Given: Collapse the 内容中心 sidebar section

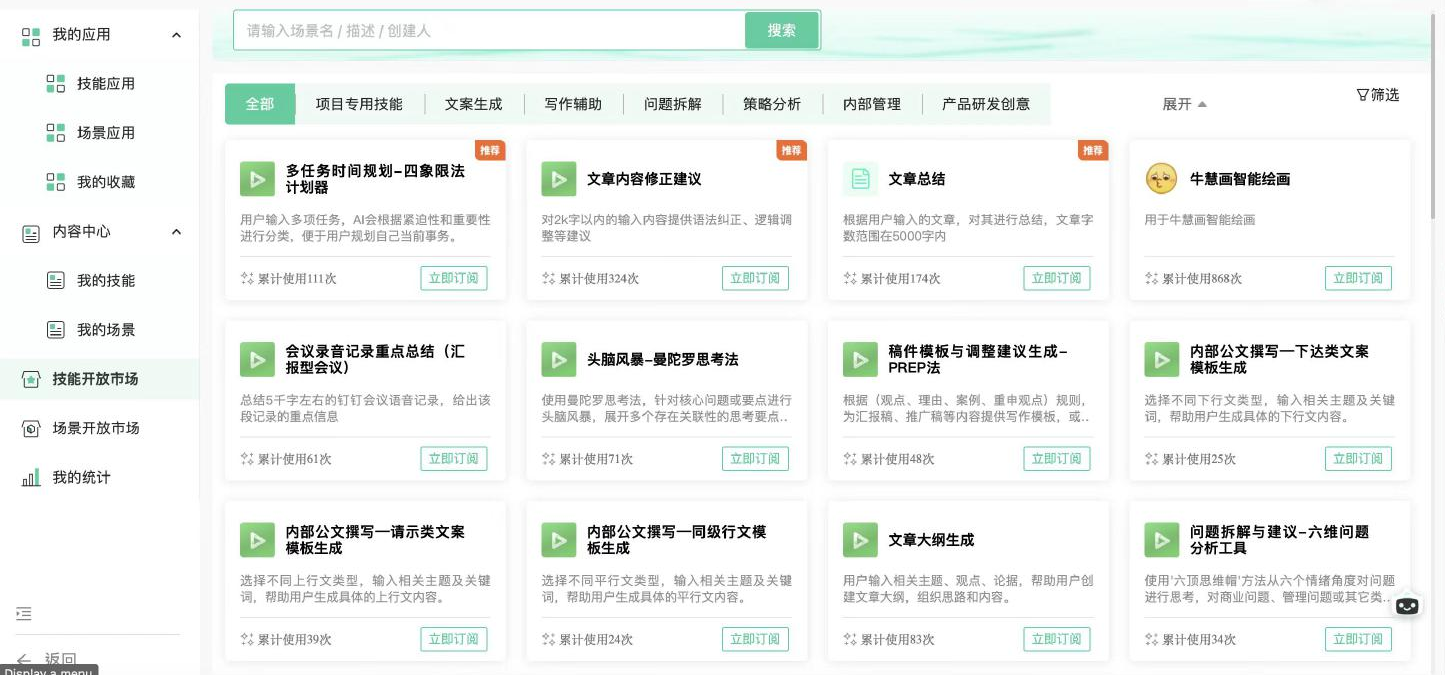Looking at the screenshot, I should pos(176,232).
